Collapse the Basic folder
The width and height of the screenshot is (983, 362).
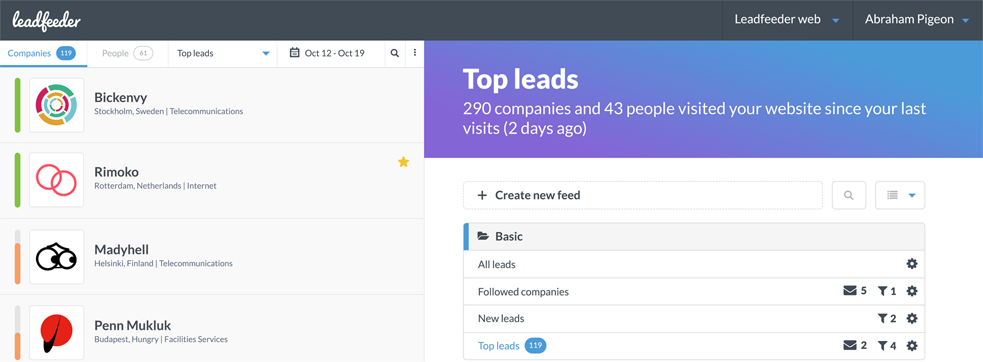click(x=694, y=237)
